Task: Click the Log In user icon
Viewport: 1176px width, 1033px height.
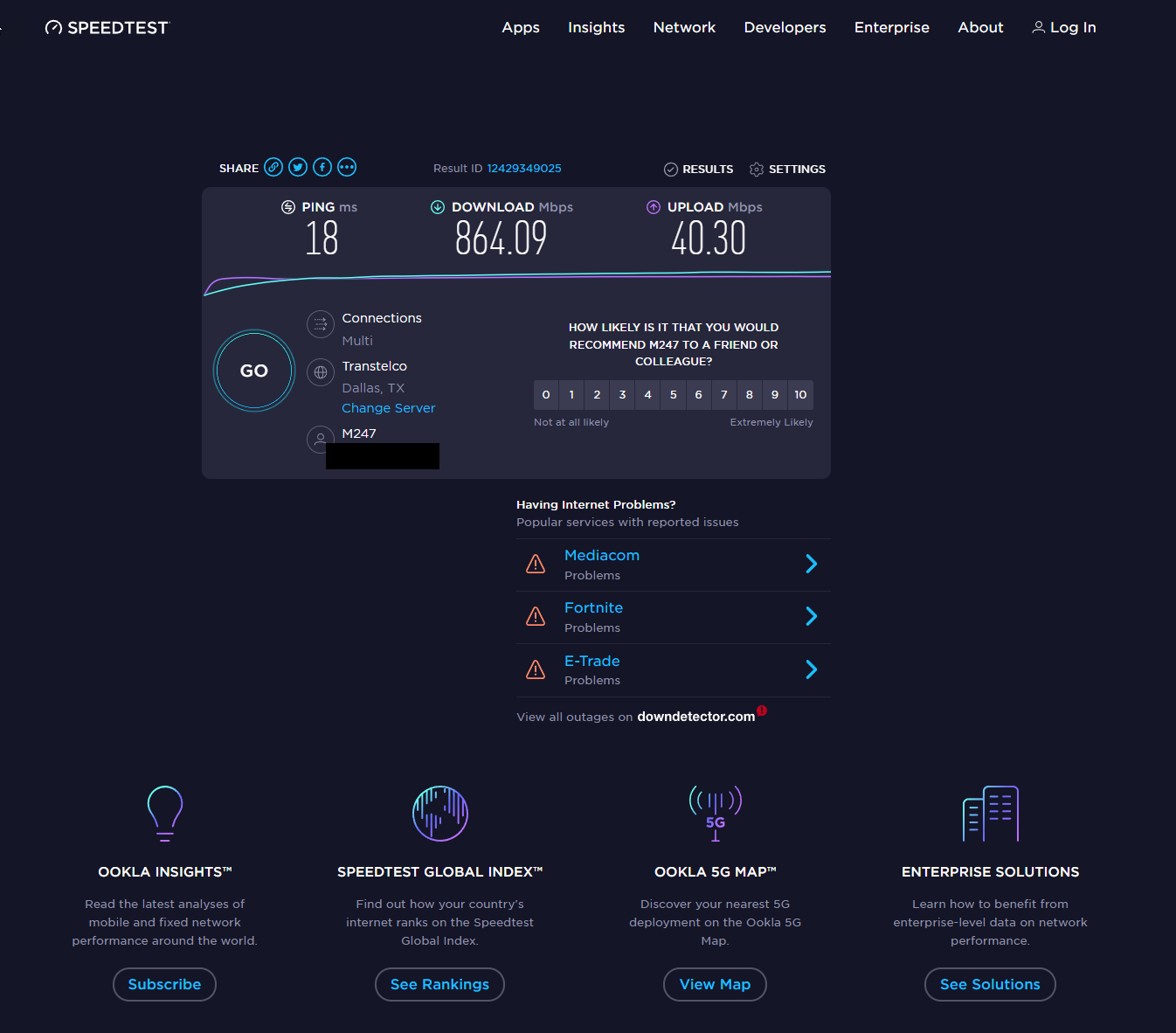Action: click(1039, 27)
